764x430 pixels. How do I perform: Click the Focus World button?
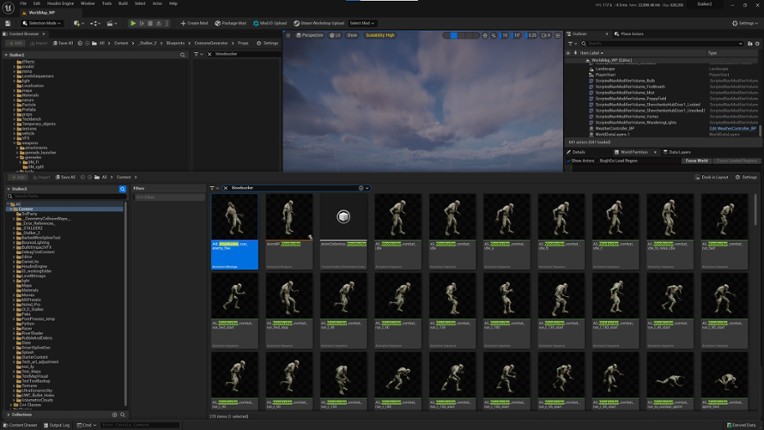click(x=697, y=160)
